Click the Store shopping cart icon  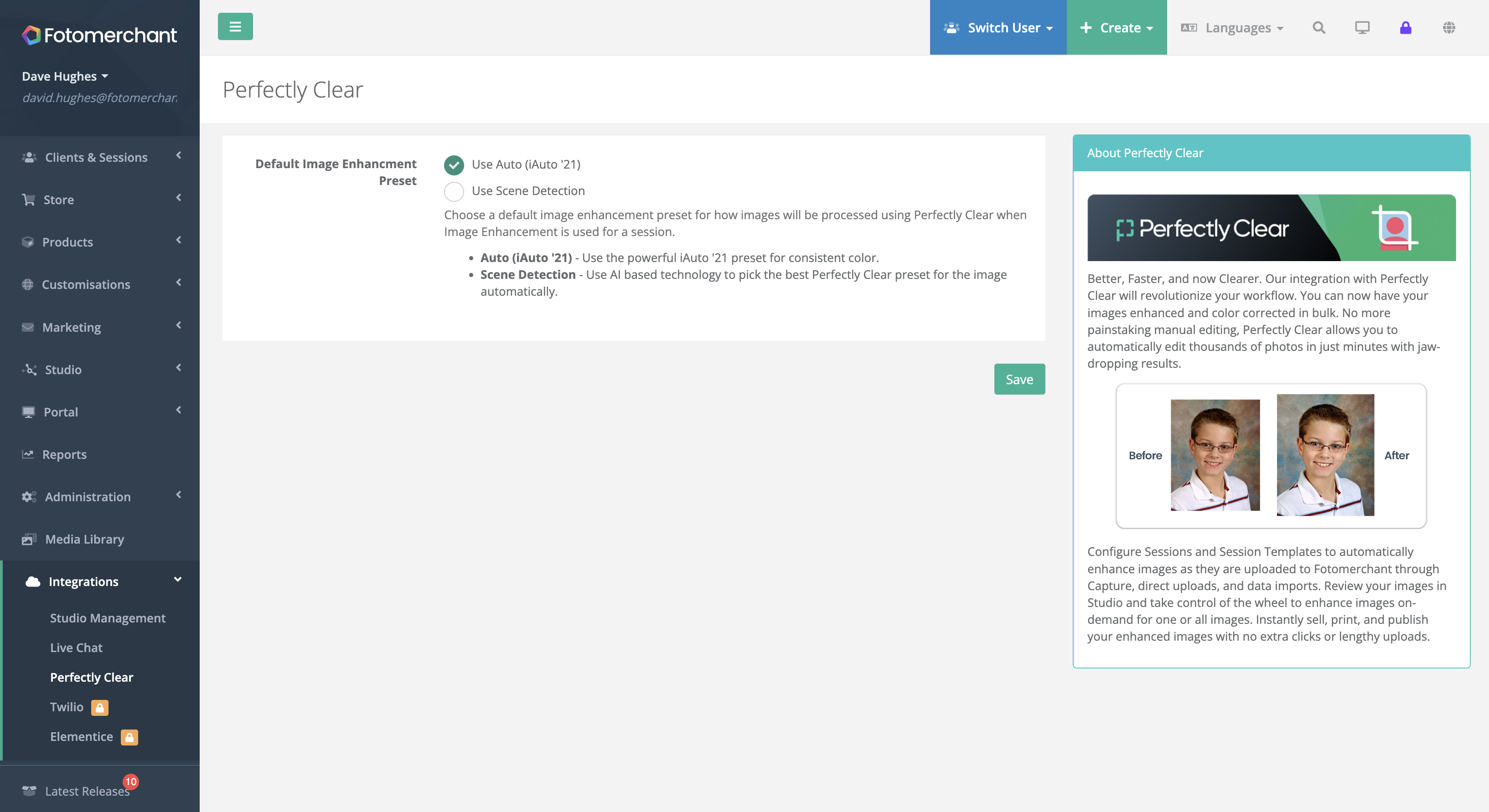point(28,200)
